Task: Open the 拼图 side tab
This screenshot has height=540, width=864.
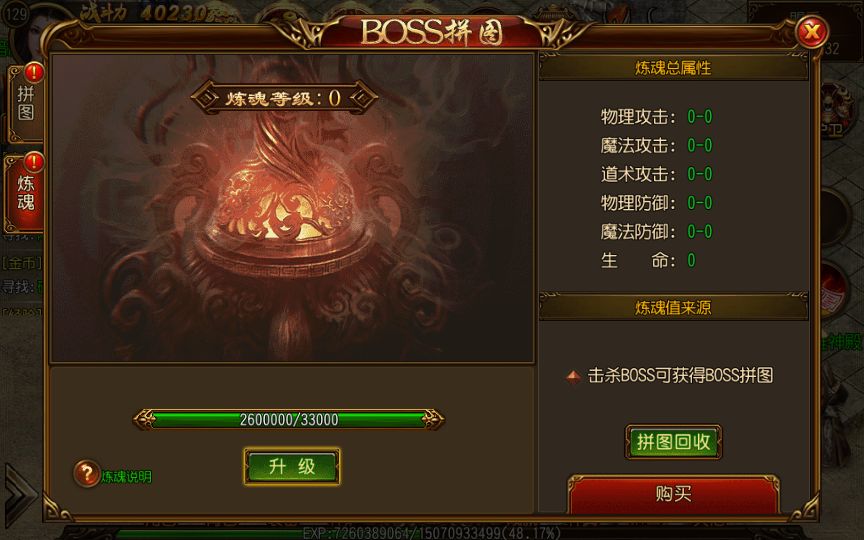Action: click(x=25, y=104)
